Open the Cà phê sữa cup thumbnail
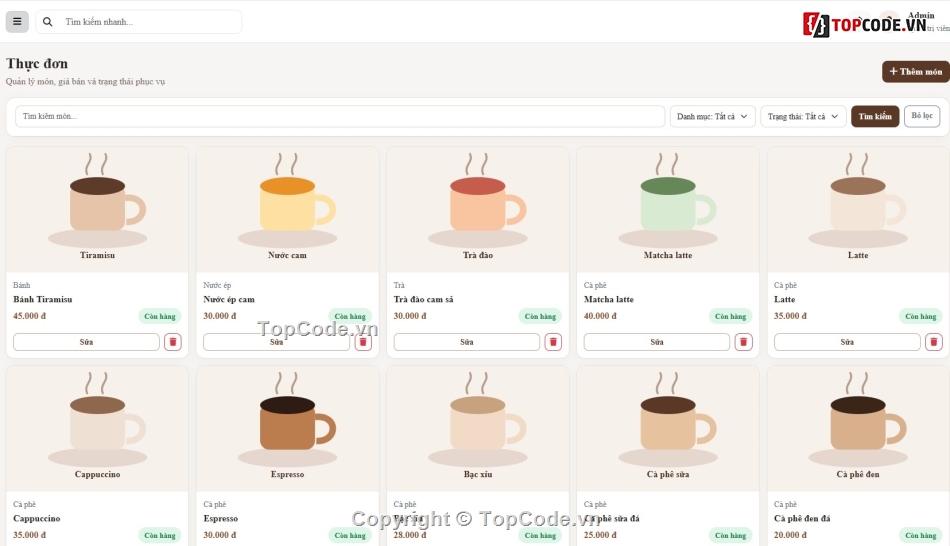 668,428
